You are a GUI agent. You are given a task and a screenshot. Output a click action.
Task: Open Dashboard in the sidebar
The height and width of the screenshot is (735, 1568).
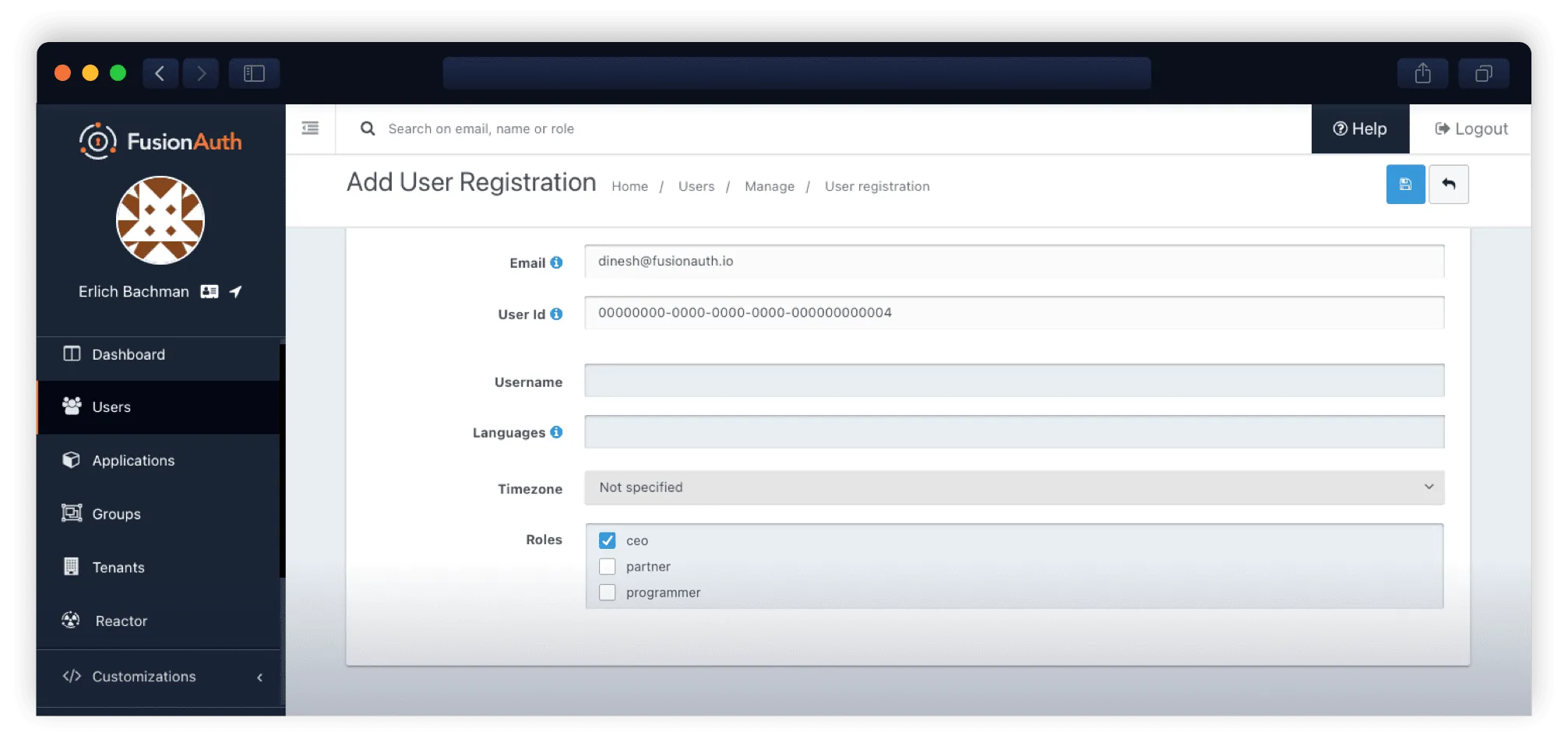158,354
